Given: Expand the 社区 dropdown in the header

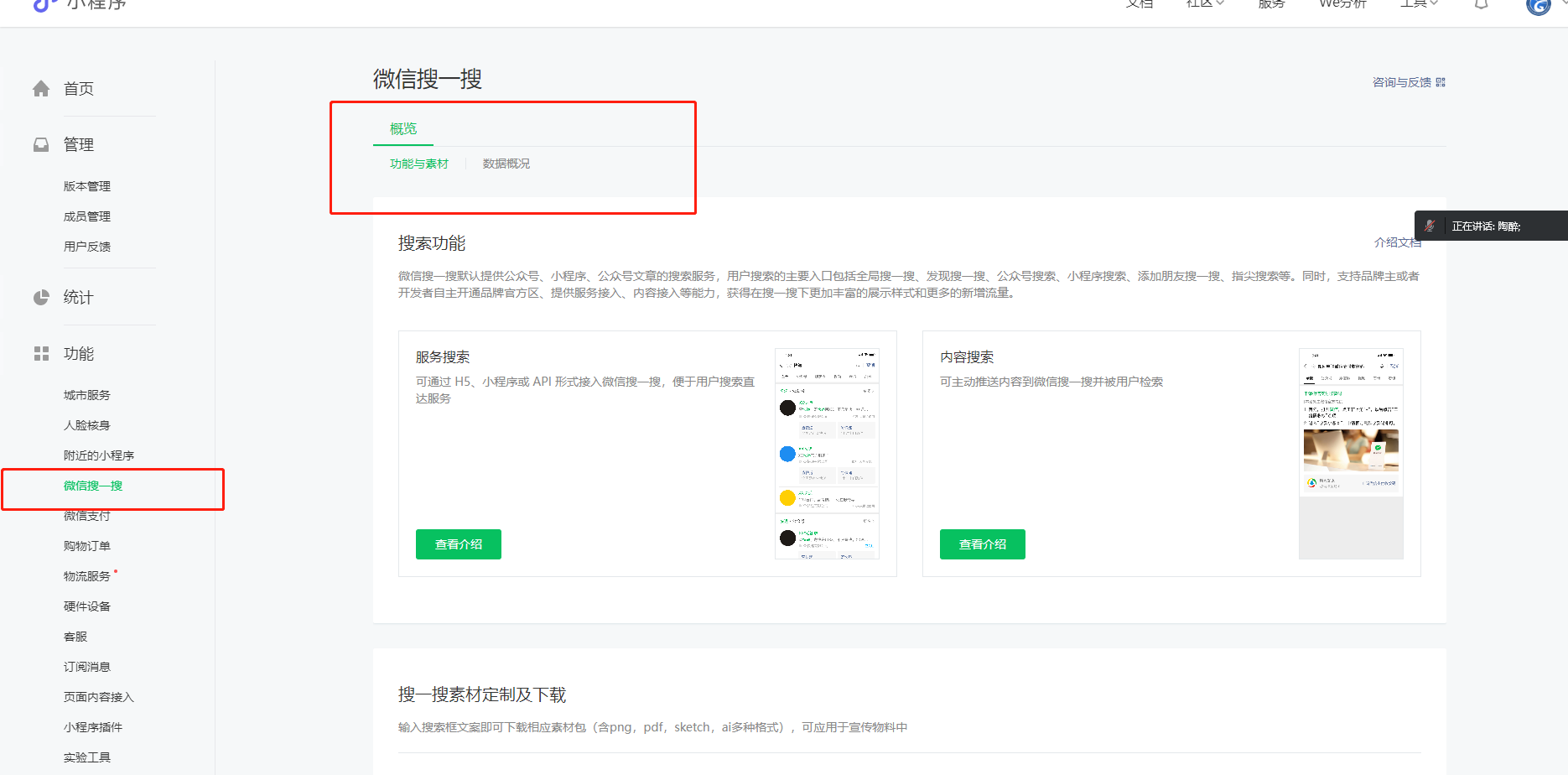Looking at the screenshot, I should point(1205,3).
